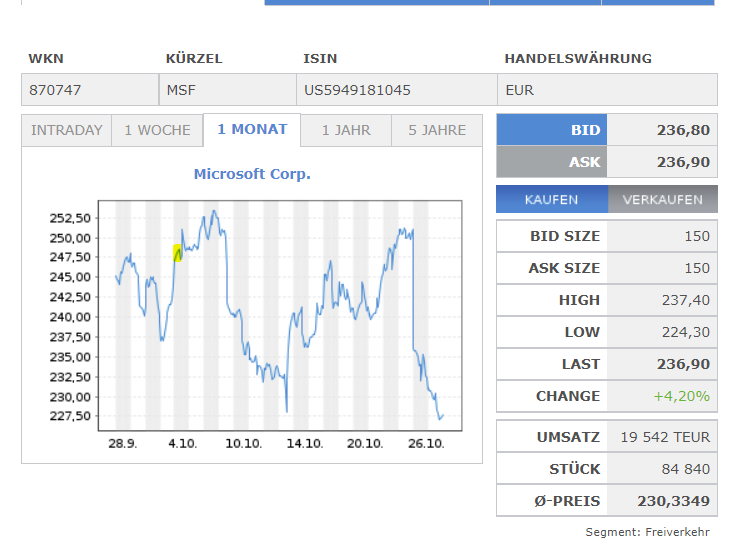The width and height of the screenshot is (738, 541).
Task: Click the CHANGE value +4,20%
Action: tap(681, 396)
